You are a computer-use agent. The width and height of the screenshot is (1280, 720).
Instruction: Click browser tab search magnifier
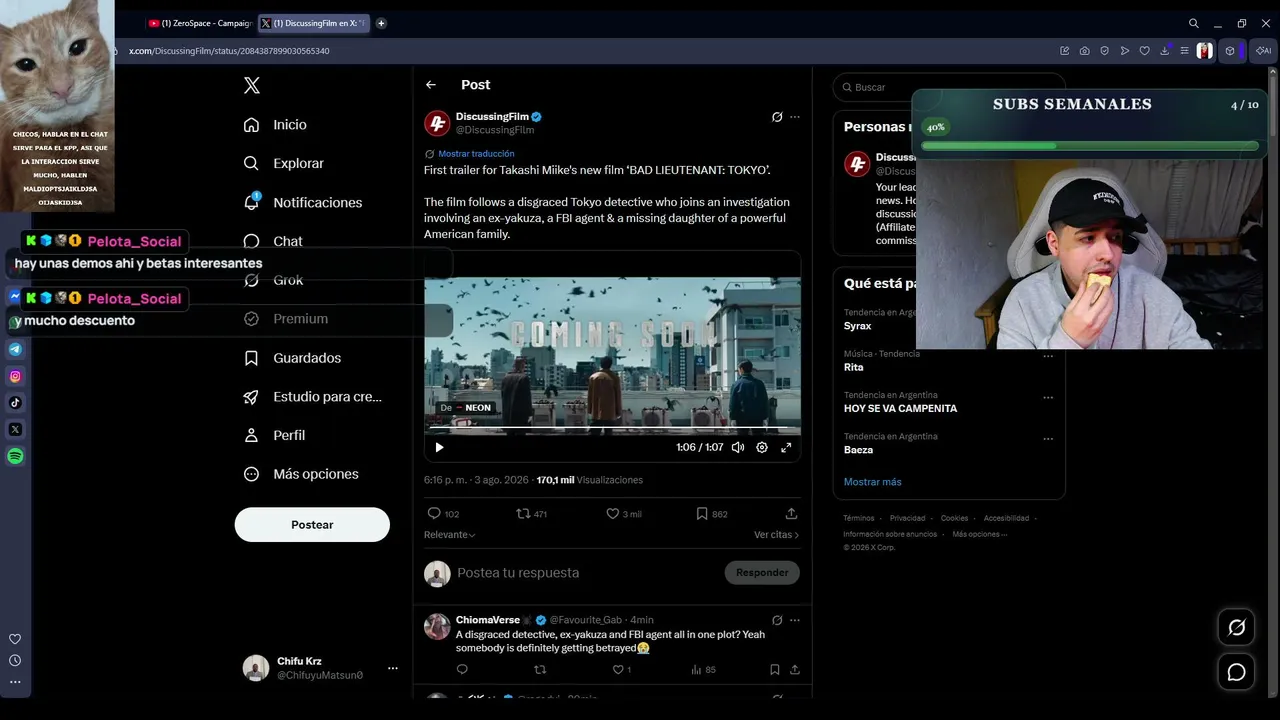1194,23
